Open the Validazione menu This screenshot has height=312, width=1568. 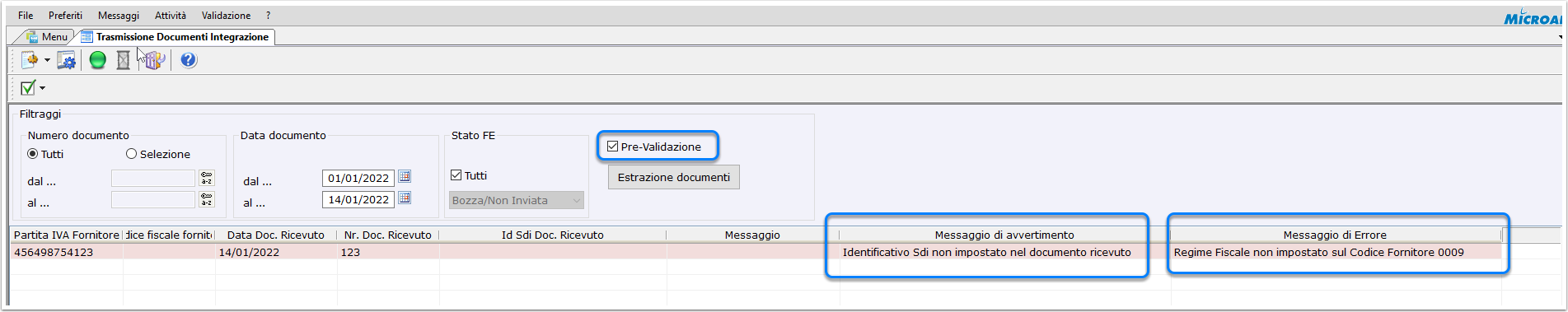[x=226, y=15]
